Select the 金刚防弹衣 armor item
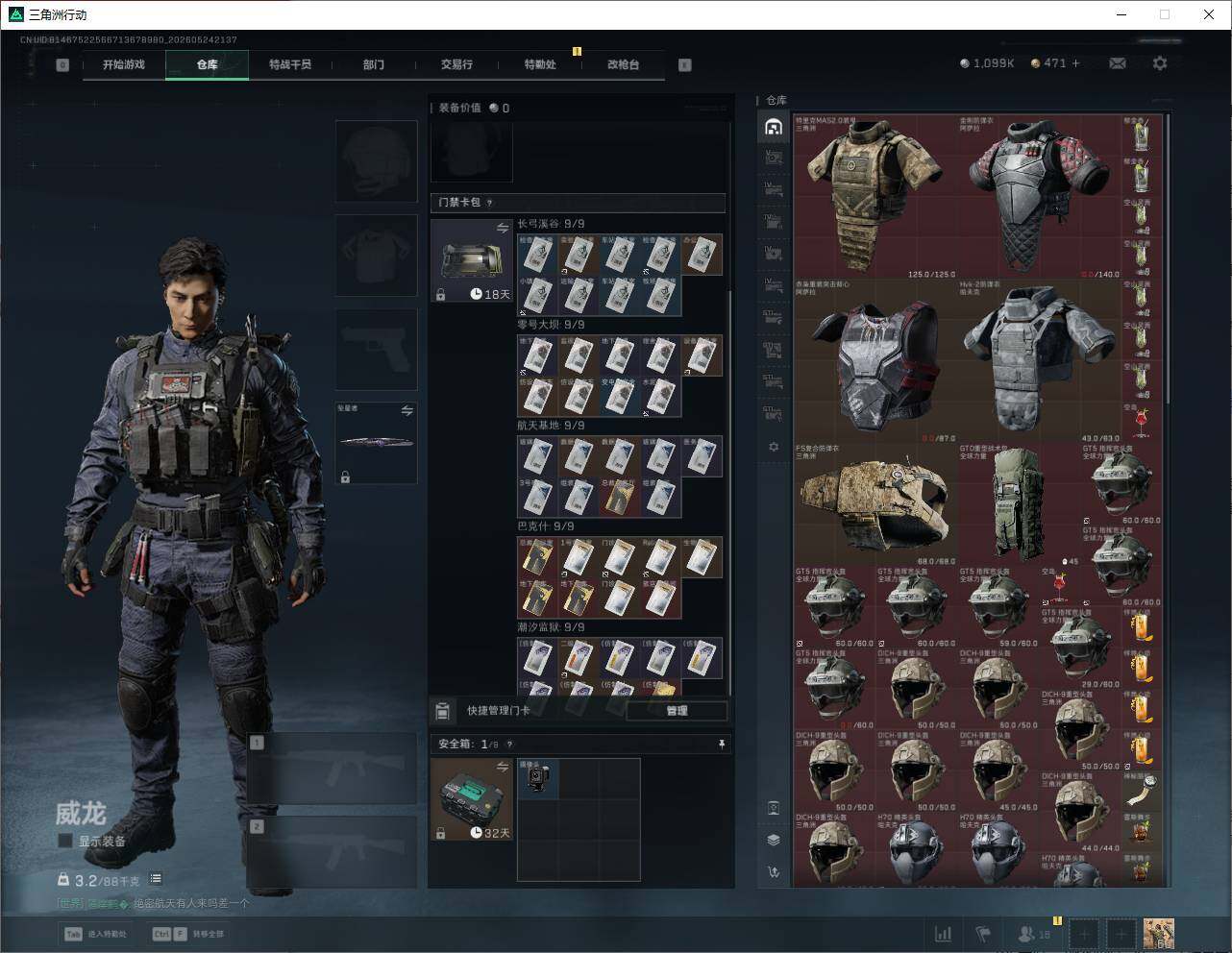The image size is (1232, 953). point(1040,198)
